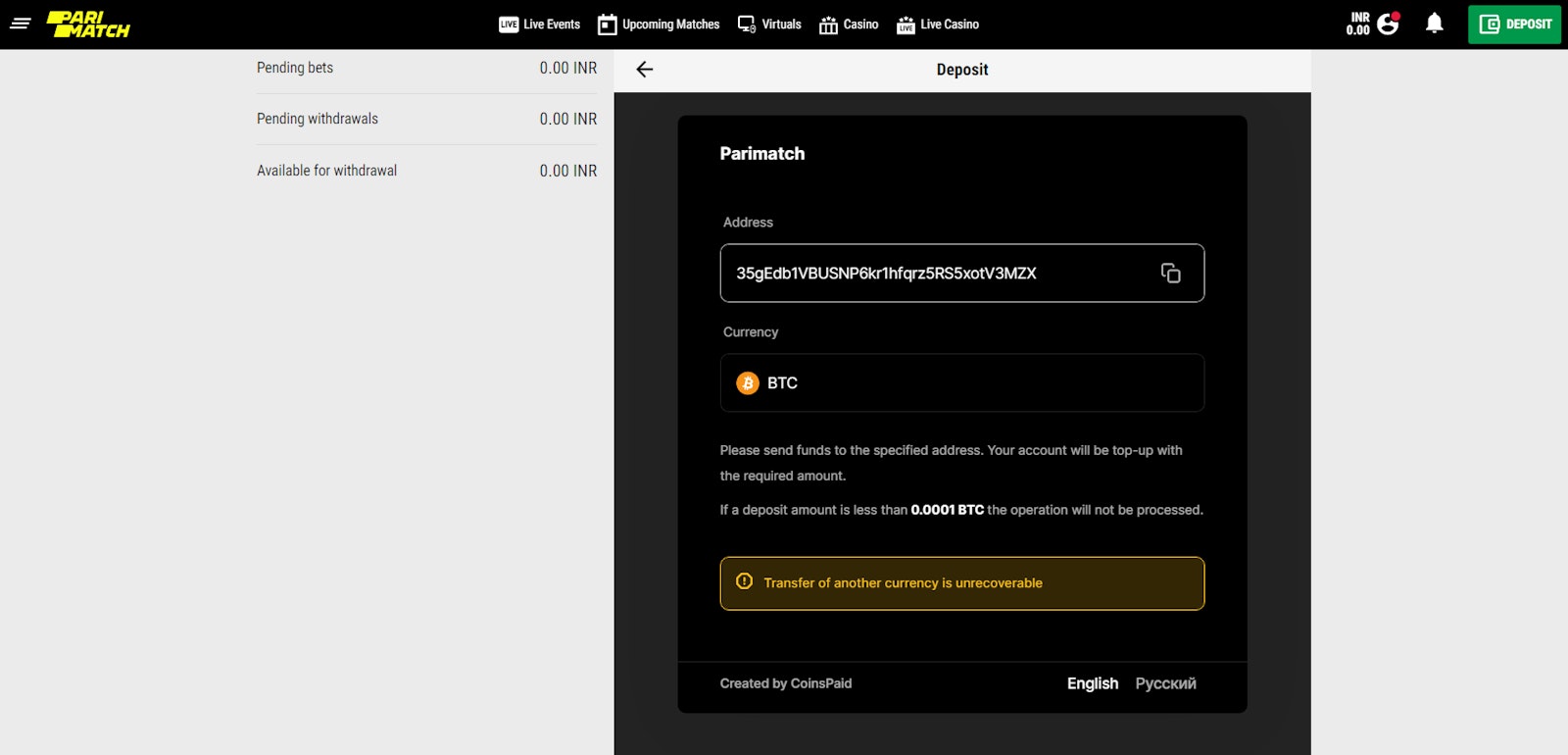Go to Upcoming Matches
This screenshot has width=1568, height=755.
click(x=659, y=25)
